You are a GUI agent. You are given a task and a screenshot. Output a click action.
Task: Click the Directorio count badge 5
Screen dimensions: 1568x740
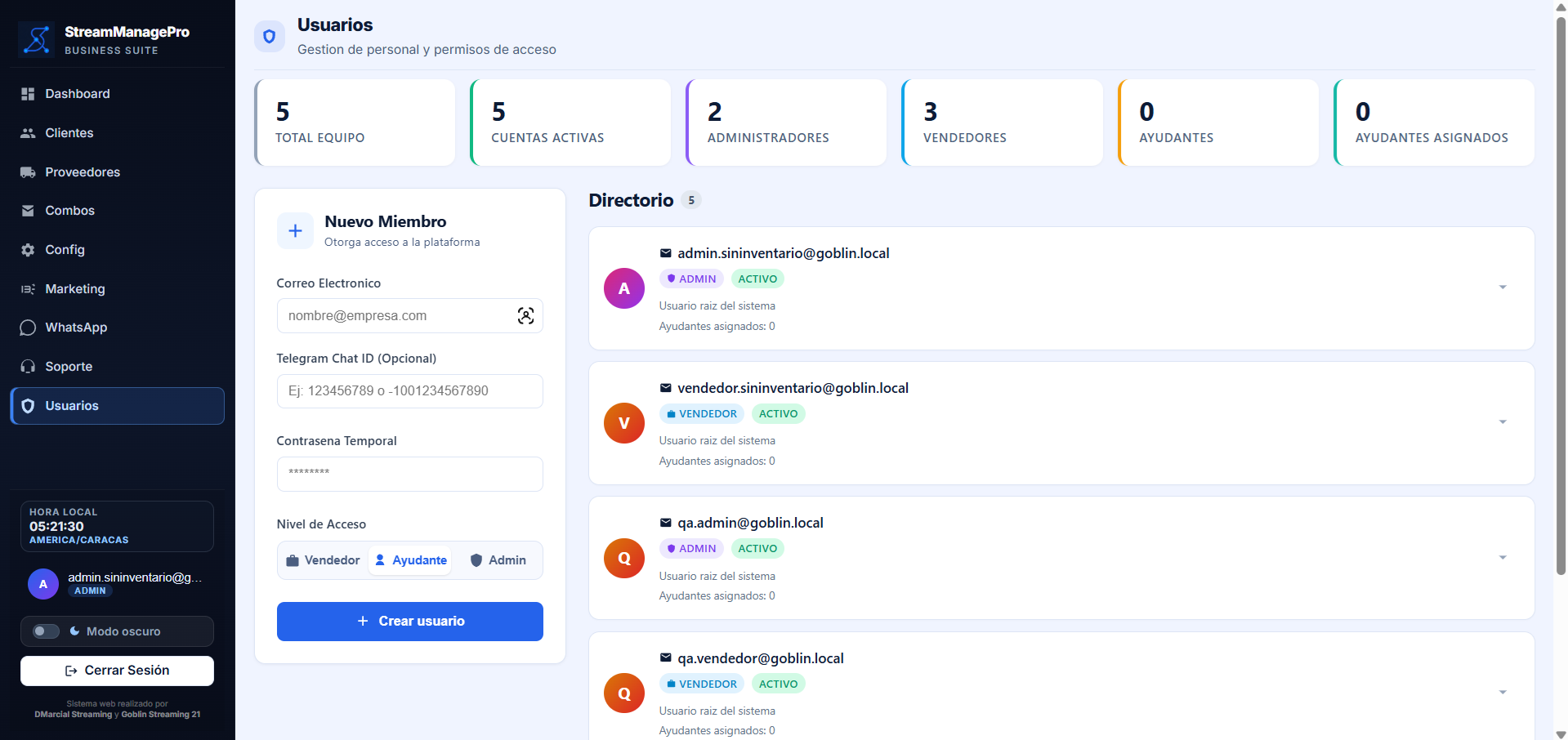pyautogui.click(x=691, y=200)
